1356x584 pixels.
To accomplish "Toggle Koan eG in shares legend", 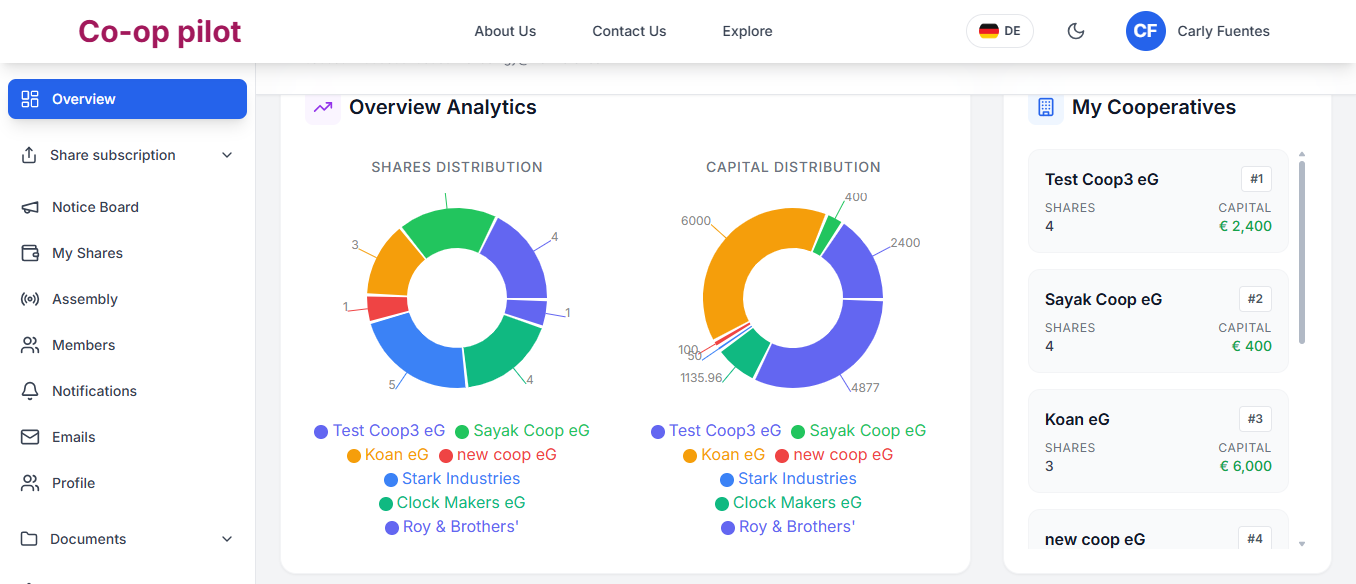I will [x=388, y=455].
